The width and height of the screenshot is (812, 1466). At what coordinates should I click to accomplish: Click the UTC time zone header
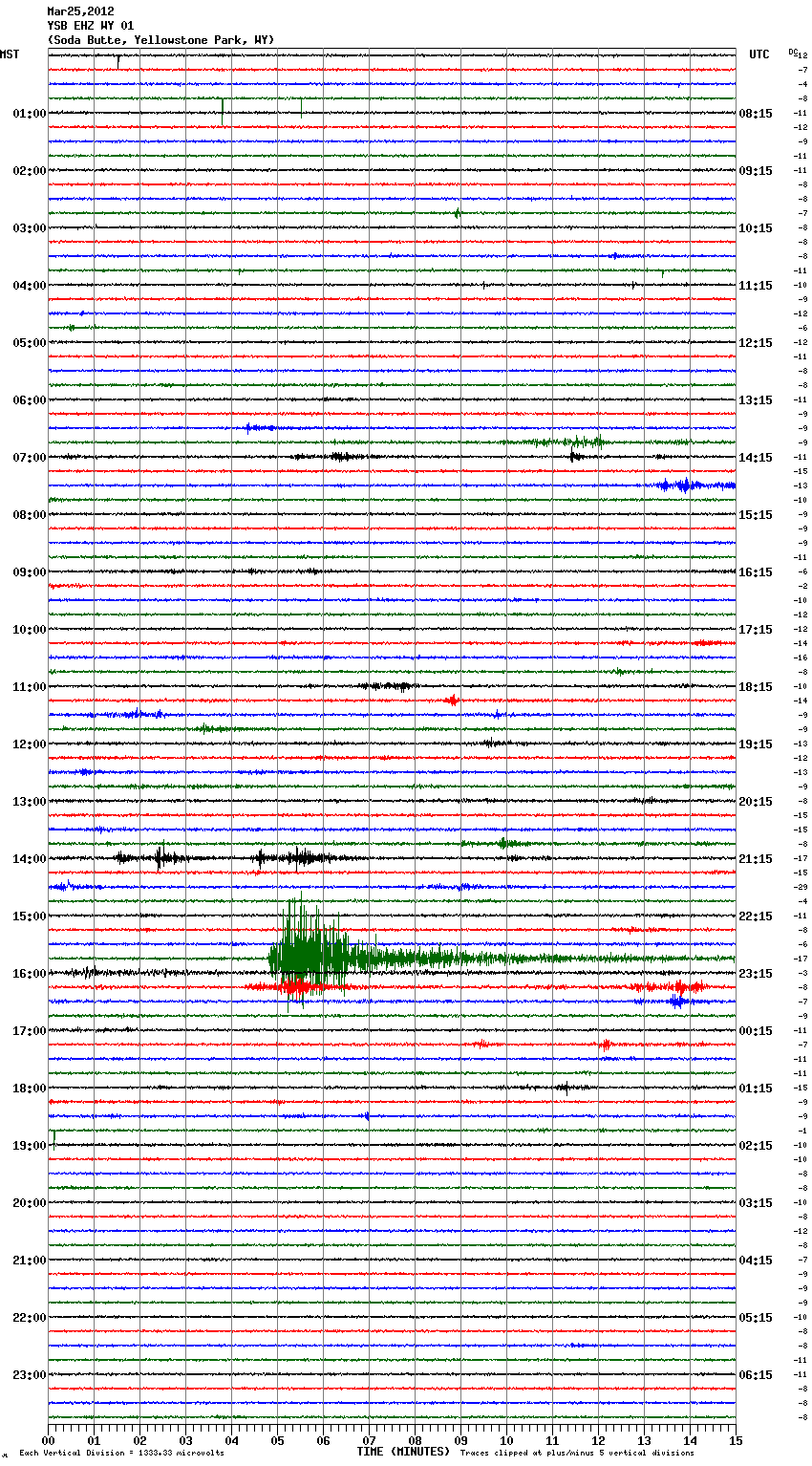click(x=759, y=54)
